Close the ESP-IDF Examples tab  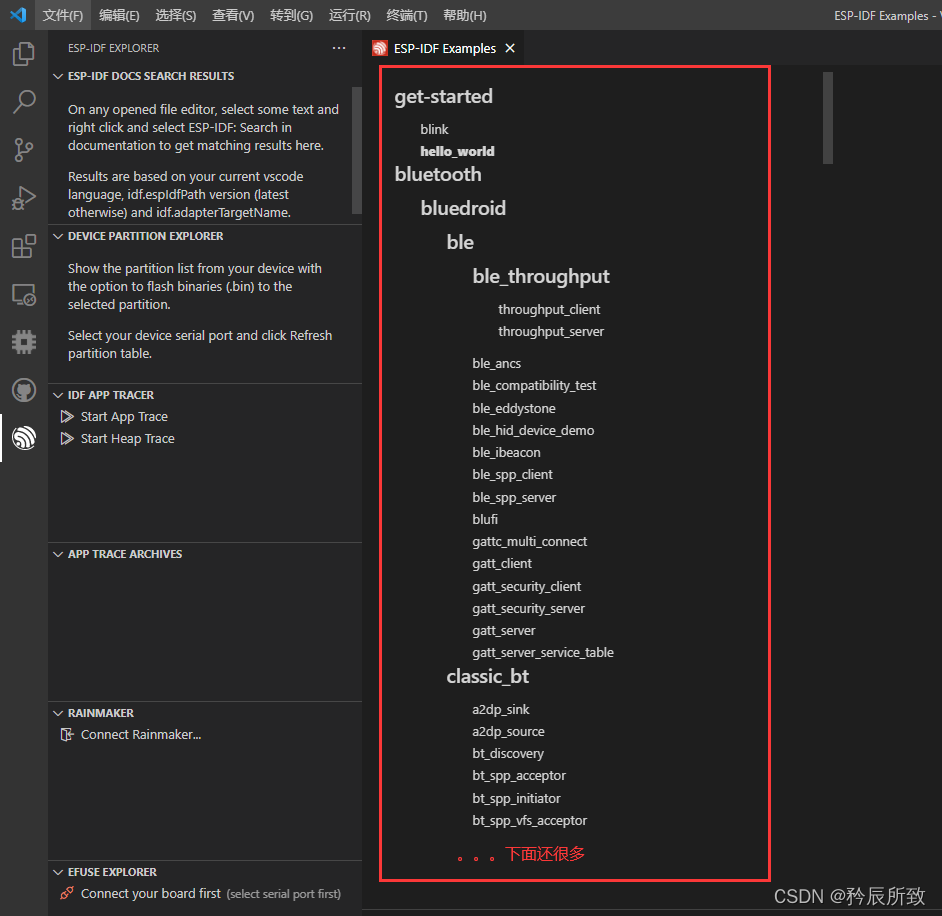click(x=510, y=48)
